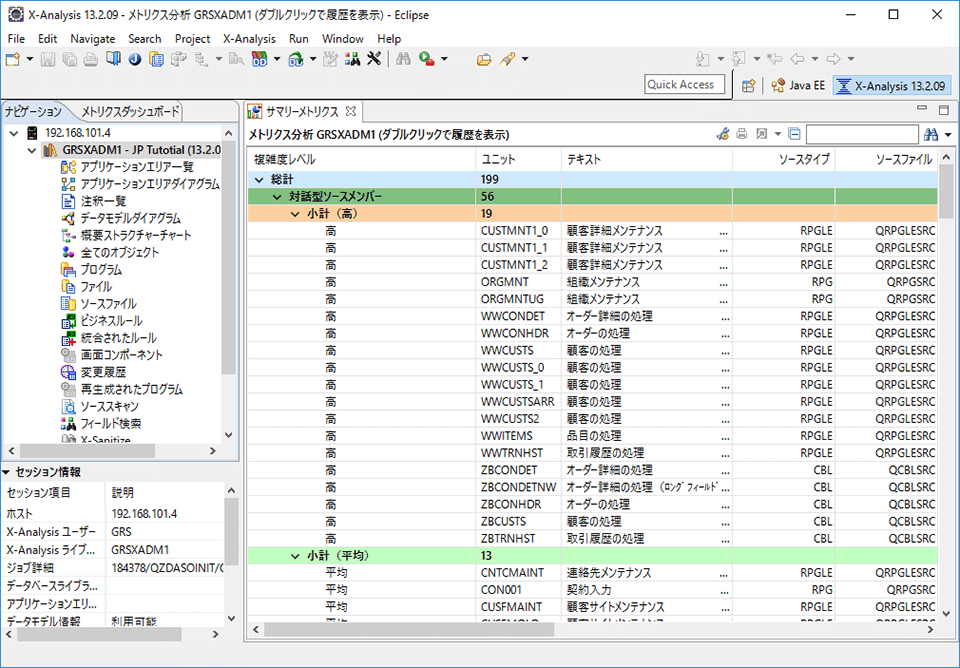Click the crossed wrench tools icon
The width and height of the screenshot is (960, 668).
pyautogui.click(x=374, y=59)
